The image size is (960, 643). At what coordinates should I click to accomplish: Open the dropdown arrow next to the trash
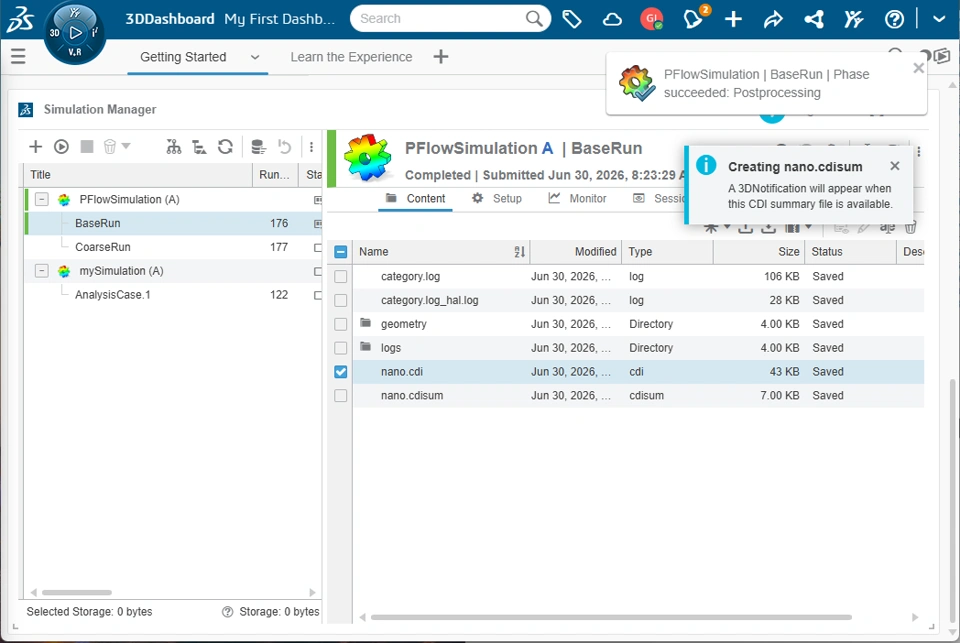pos(126,146)
